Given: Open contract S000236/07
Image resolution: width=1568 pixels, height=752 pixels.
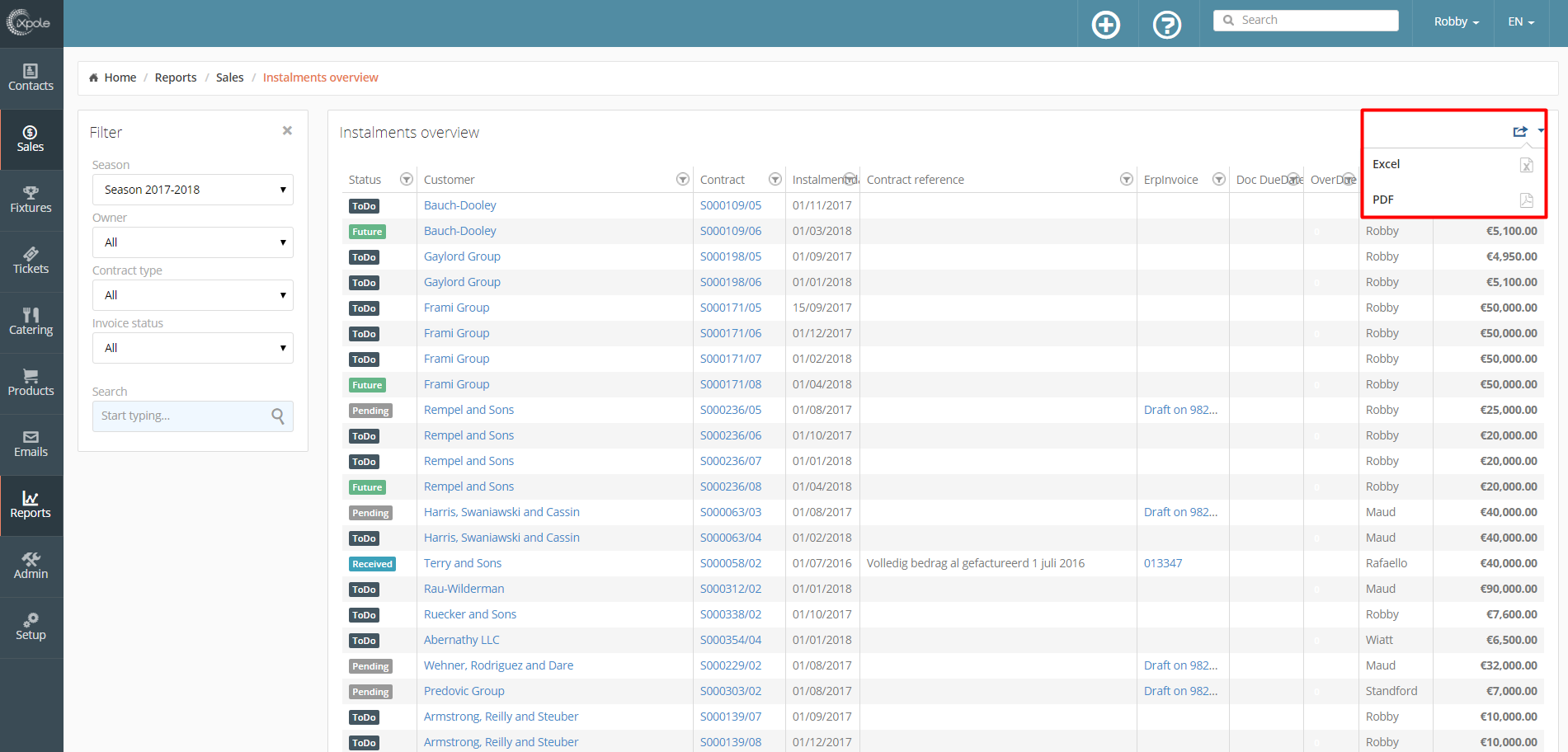Looking at the screenshot, I should (x=731, y=461).
